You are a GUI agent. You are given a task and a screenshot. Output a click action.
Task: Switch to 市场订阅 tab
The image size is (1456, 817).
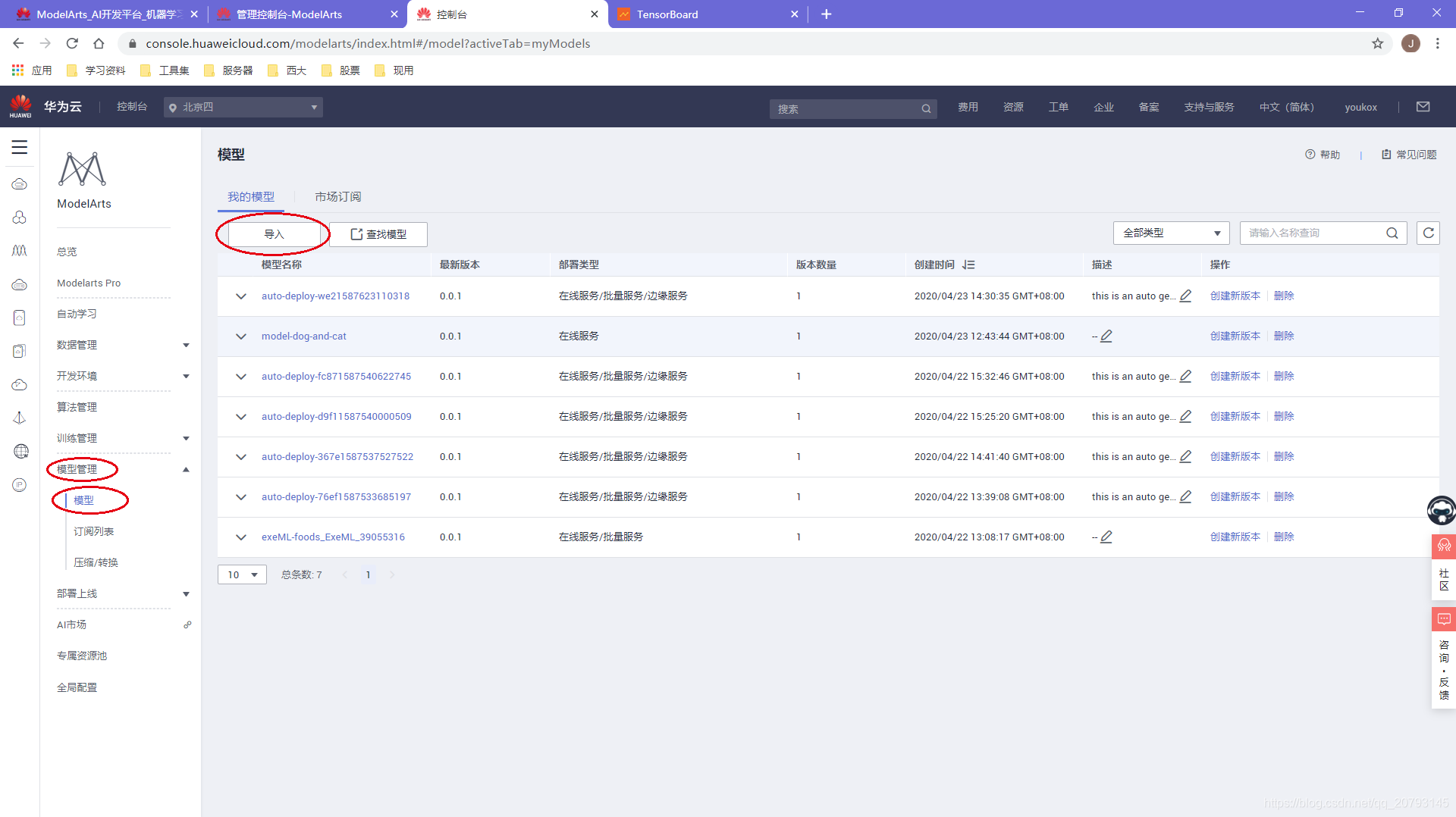[338, 197]
